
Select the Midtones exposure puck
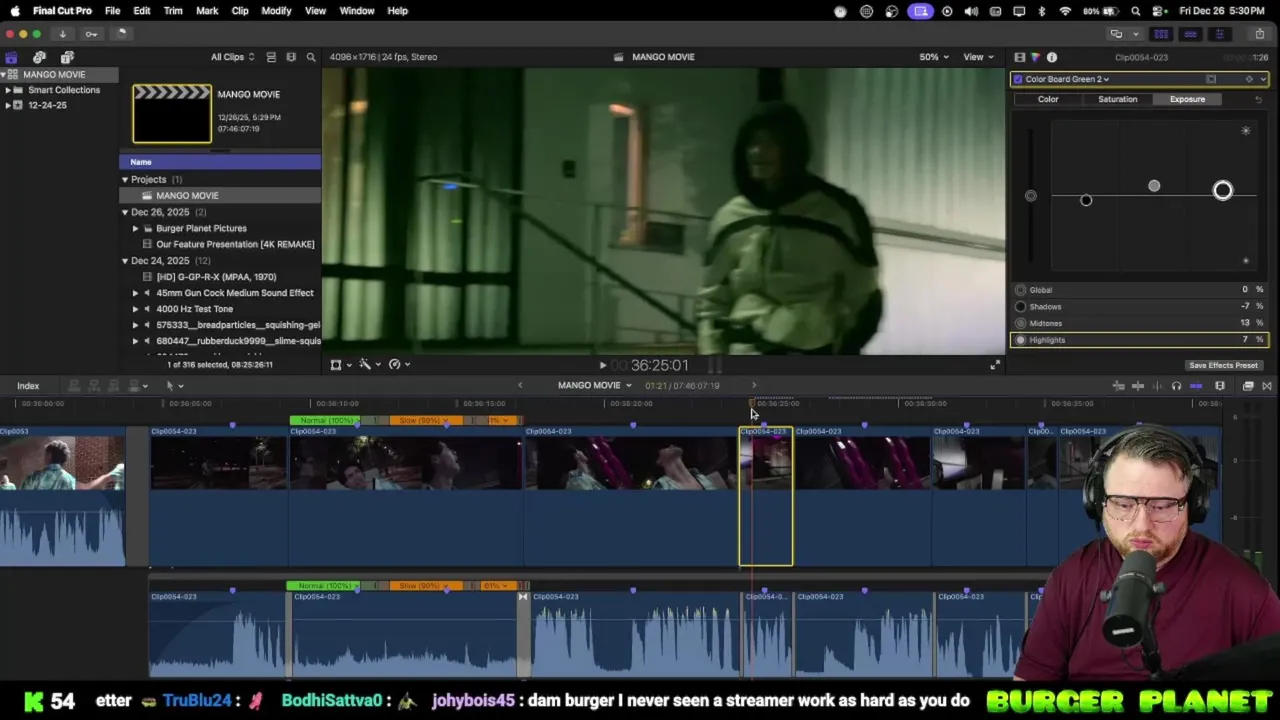click(1154, 186)
